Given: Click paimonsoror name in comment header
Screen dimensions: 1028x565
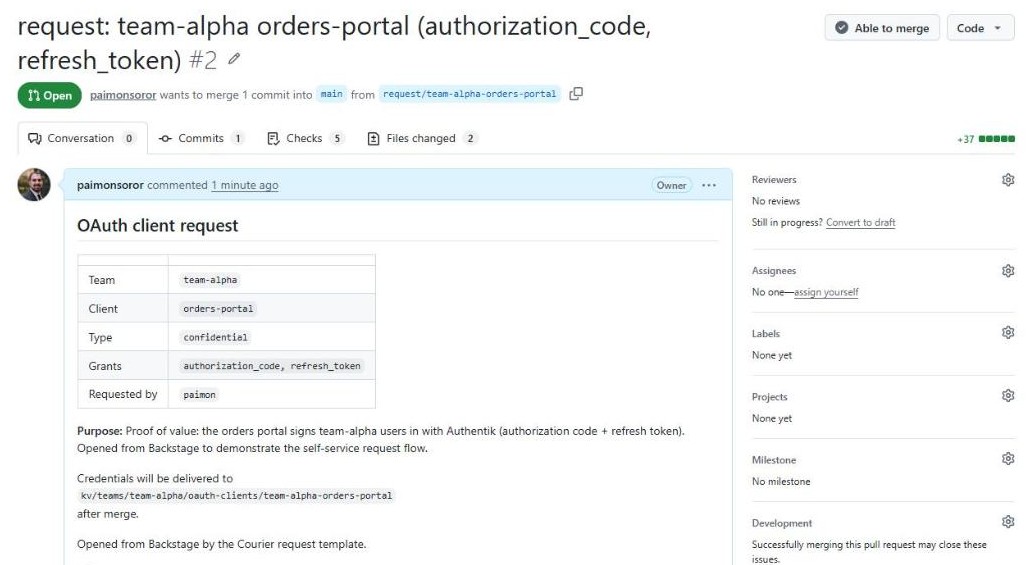Looking at the screenshot, I should 110,185.
